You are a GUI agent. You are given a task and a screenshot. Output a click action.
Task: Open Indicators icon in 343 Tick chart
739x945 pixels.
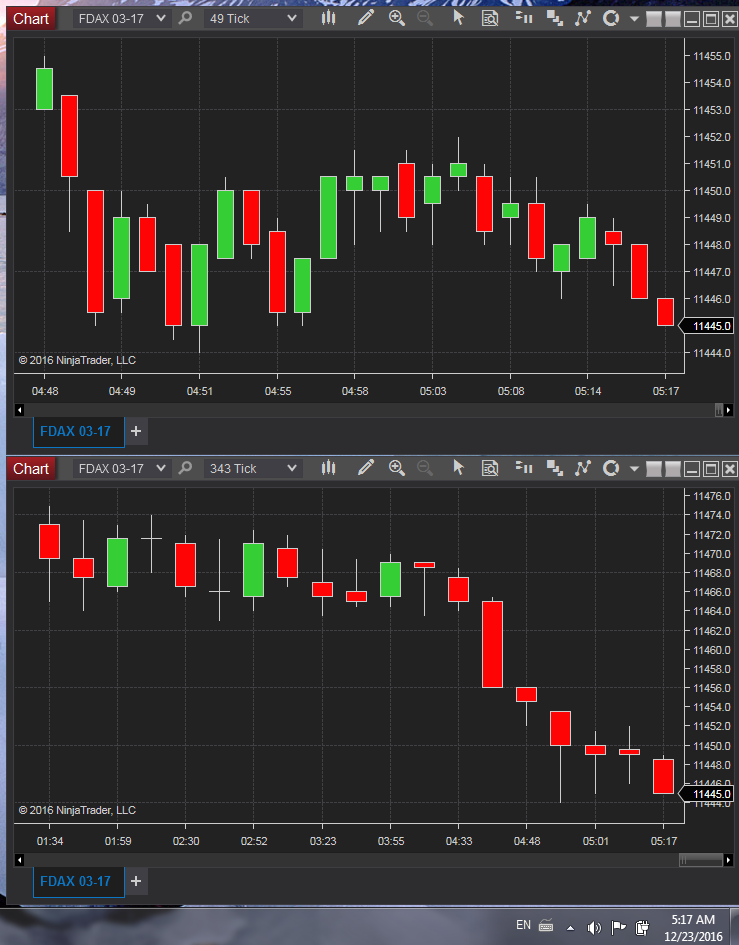click(583, 468)
